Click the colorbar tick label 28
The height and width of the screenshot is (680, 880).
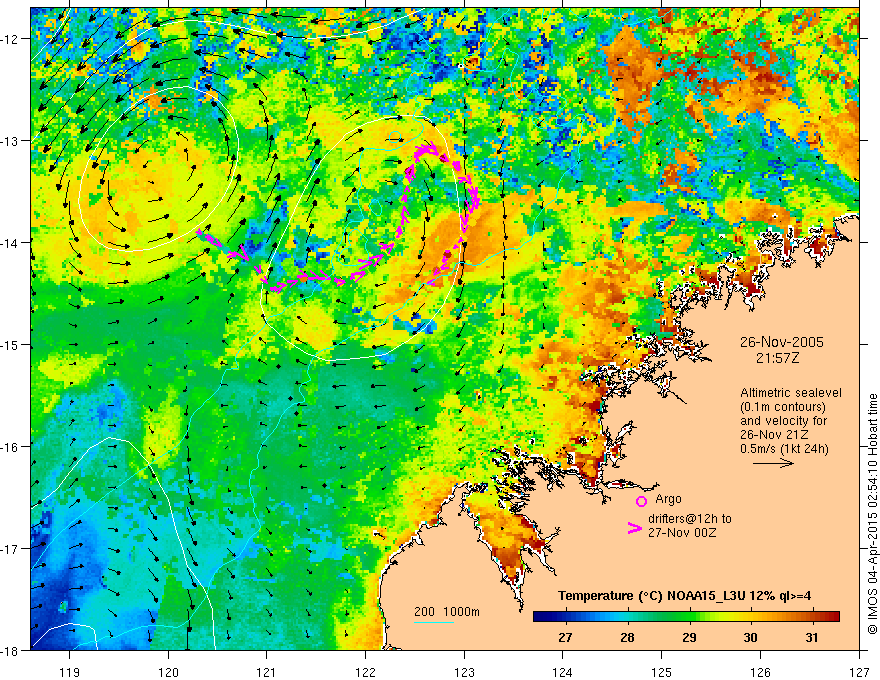tap(627, 637)
